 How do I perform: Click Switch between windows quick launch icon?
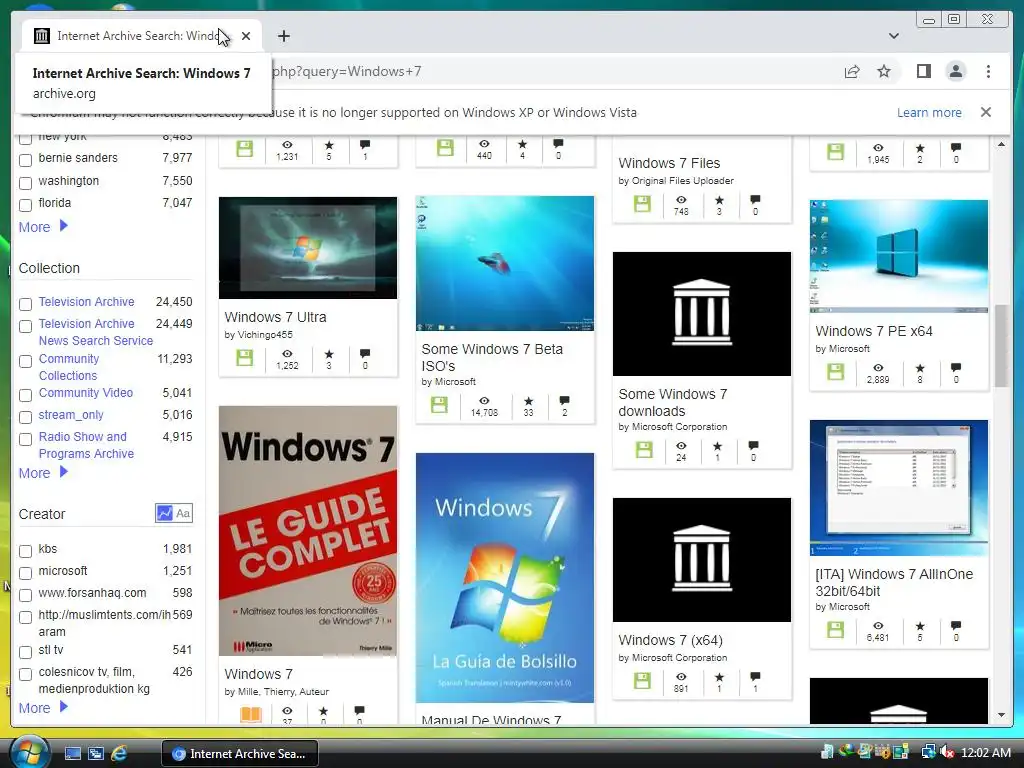click(95, 753)
